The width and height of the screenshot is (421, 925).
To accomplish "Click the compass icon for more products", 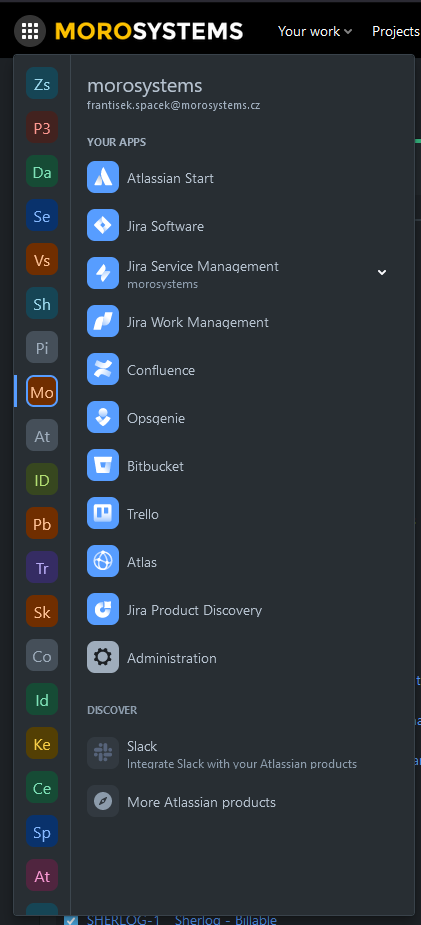I will pyautogui.click(x=103, y=802).
